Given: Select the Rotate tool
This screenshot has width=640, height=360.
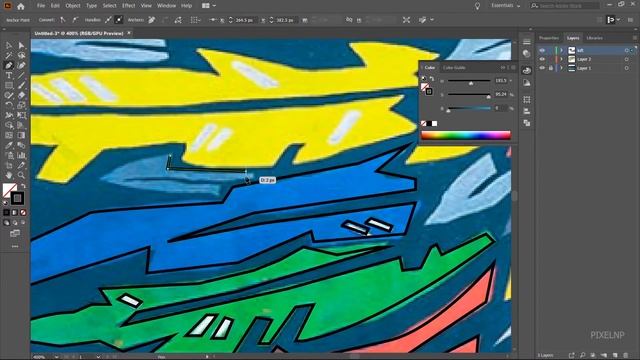Looking at the screenshot, I should [9, 105].
